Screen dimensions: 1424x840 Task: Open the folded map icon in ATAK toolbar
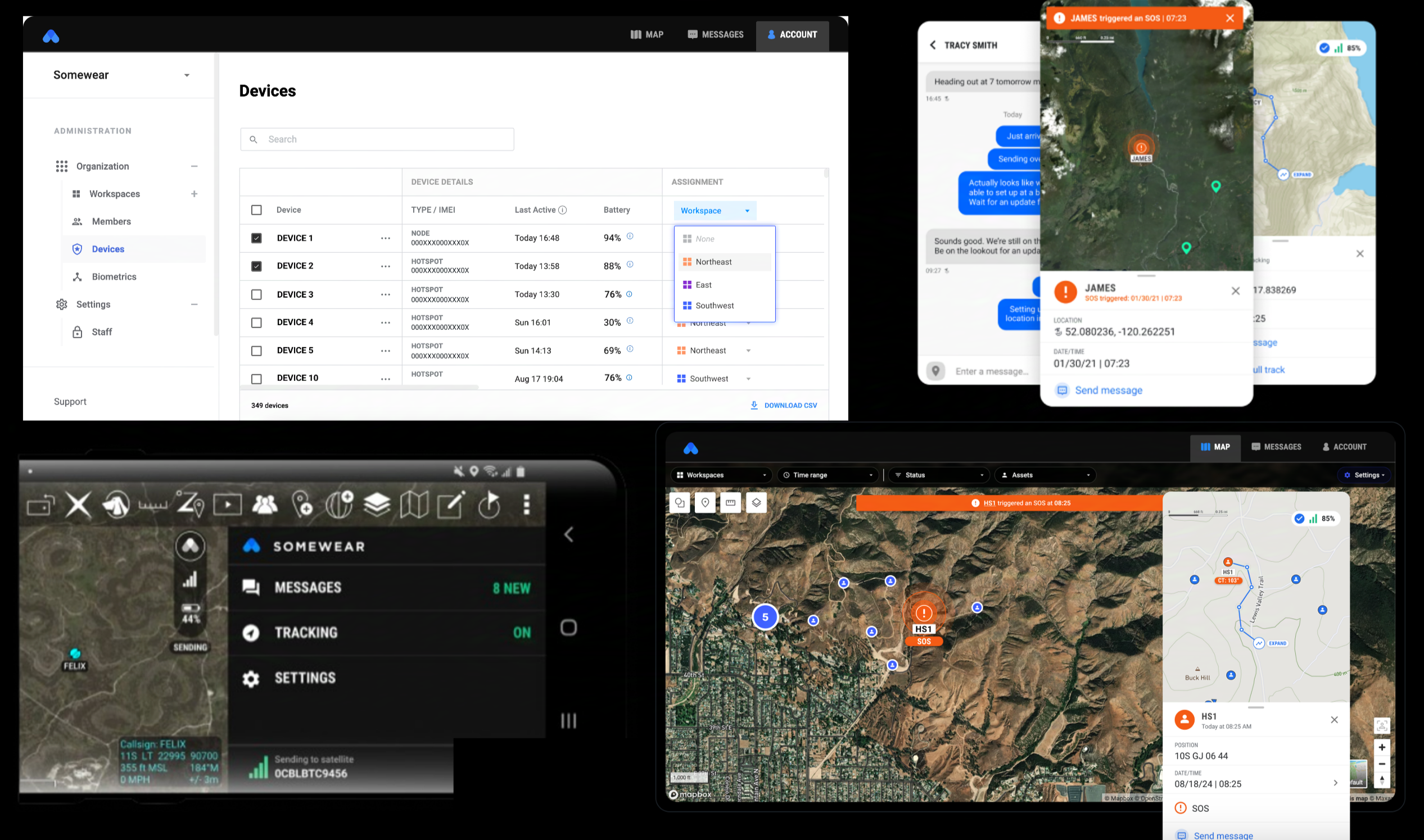tap(414, 504)
